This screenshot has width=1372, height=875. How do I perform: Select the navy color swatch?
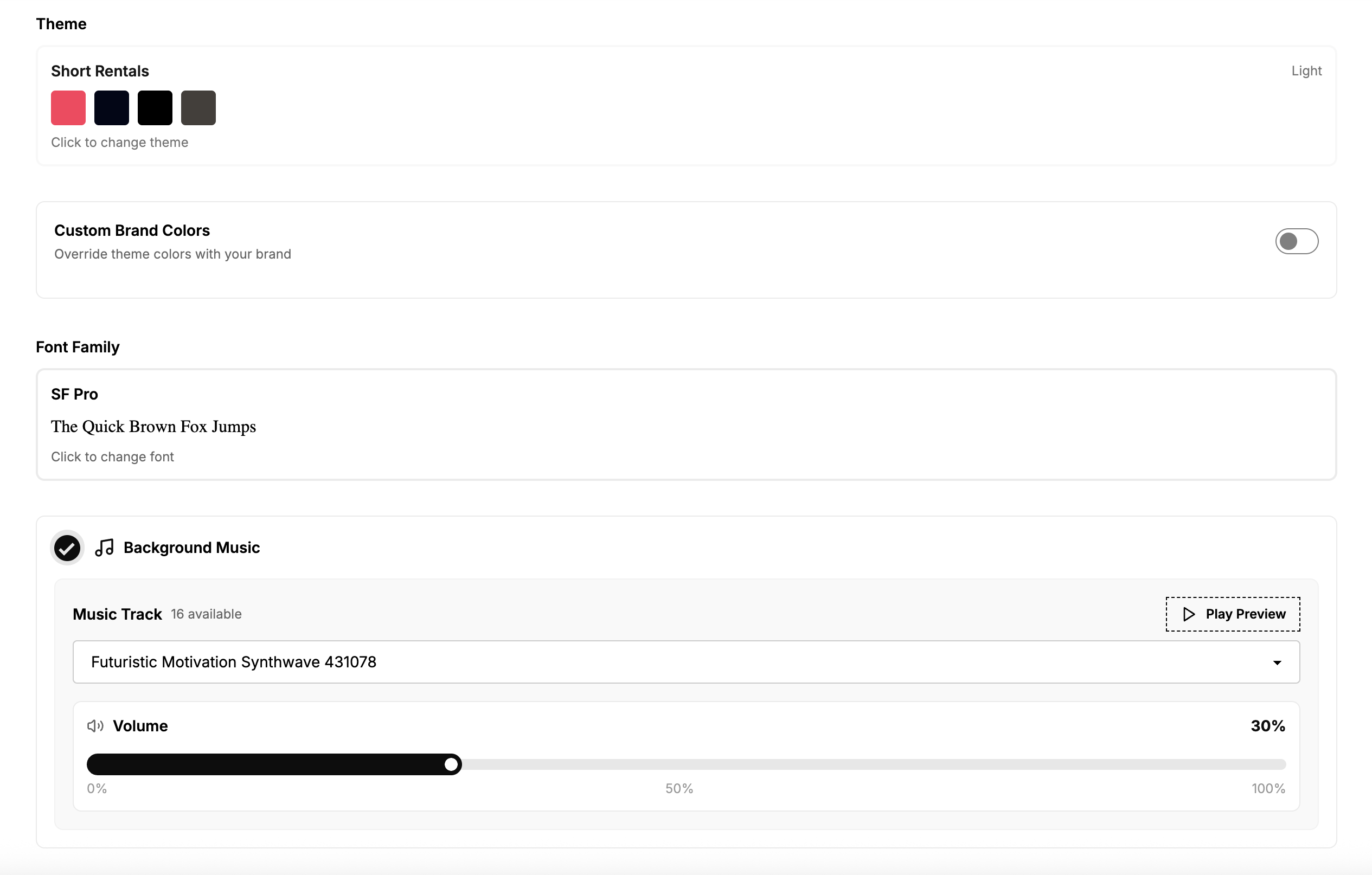pos(111,107)
